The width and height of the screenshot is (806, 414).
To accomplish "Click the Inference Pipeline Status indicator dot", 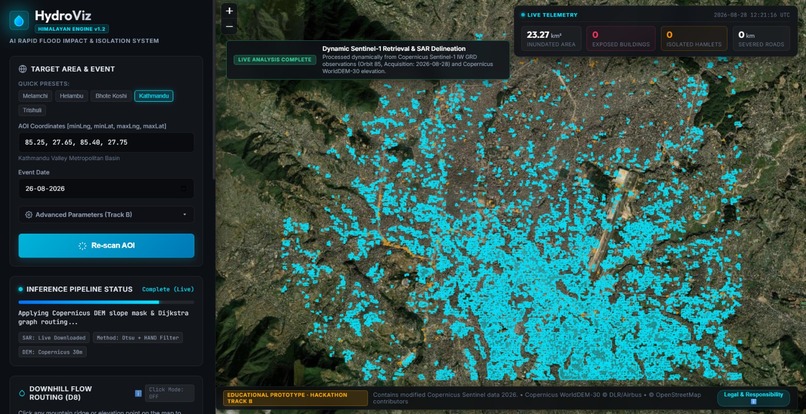I will (21, 289).
